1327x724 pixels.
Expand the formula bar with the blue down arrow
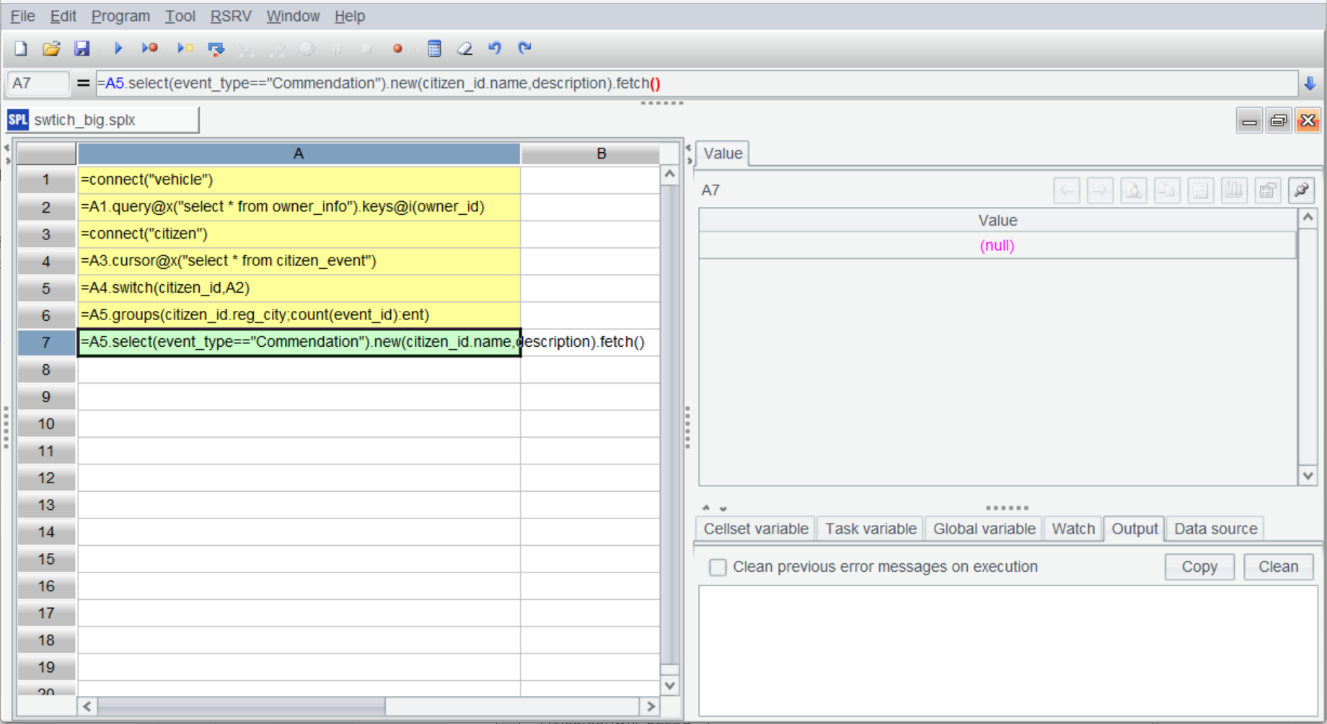(x=1310, y=83)
